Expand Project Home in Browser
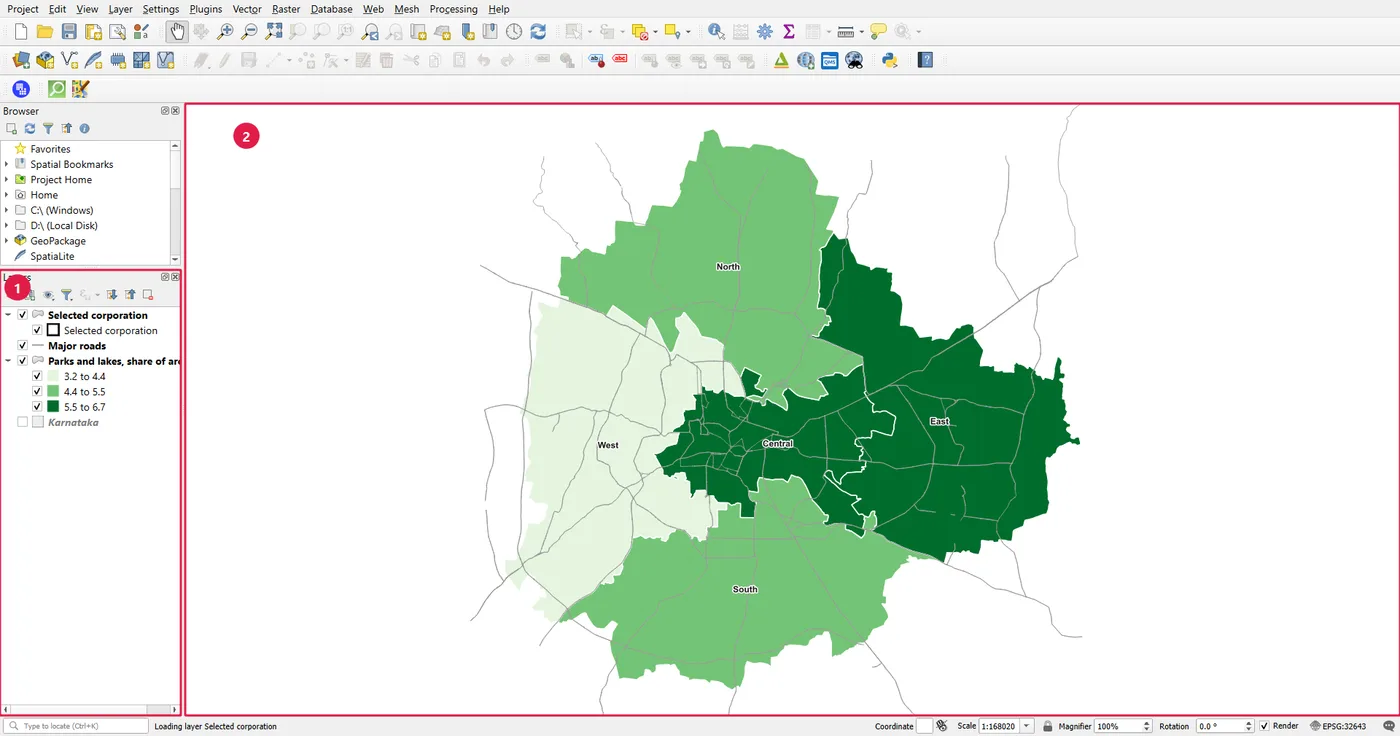This screenshot has width=1400, height=736. pyautogui.click(x=7, y=180)
